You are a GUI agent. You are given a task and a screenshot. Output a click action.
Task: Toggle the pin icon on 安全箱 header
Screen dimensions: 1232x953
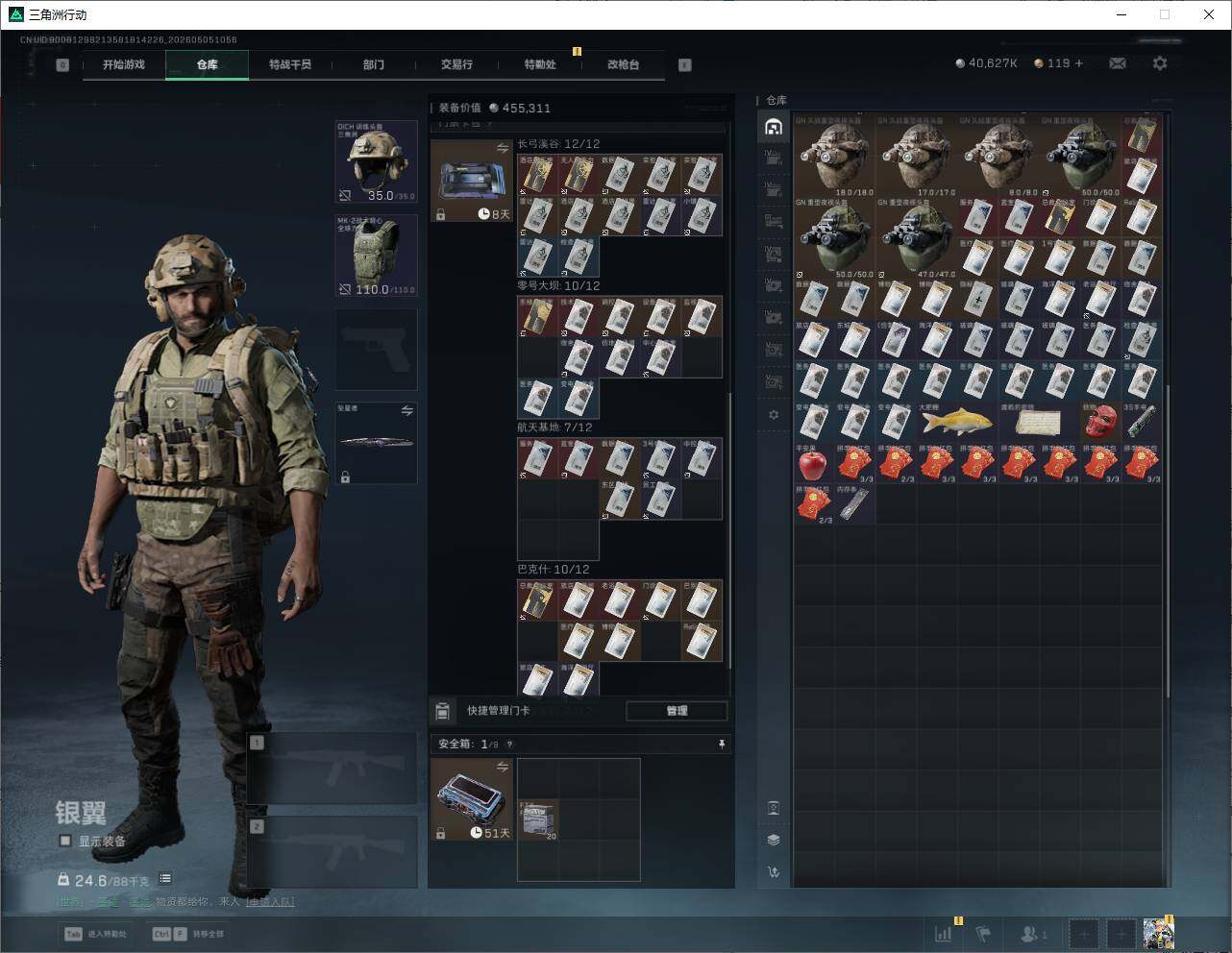coord(722,744)
